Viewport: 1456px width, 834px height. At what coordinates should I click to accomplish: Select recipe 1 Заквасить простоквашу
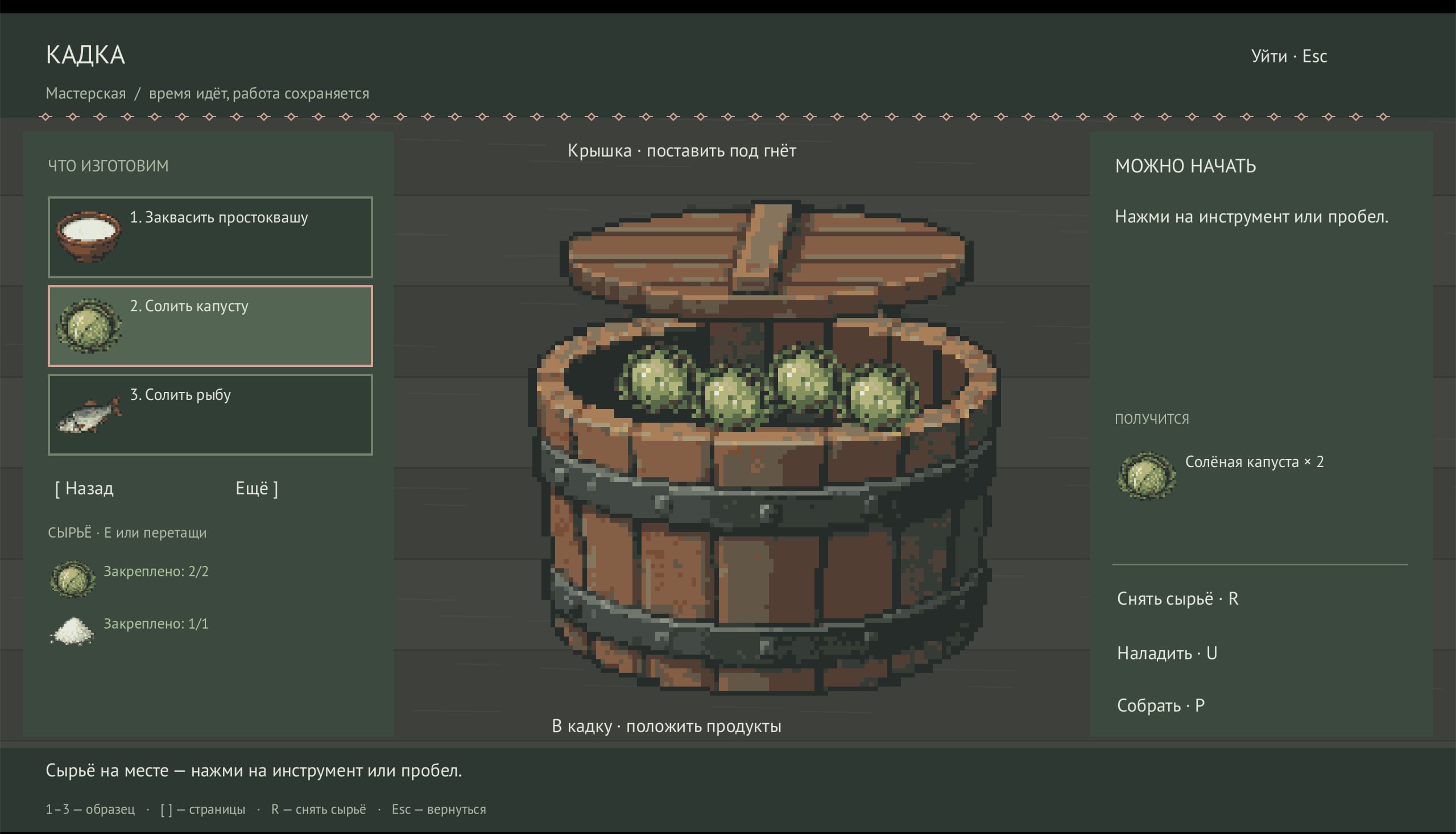210,237
